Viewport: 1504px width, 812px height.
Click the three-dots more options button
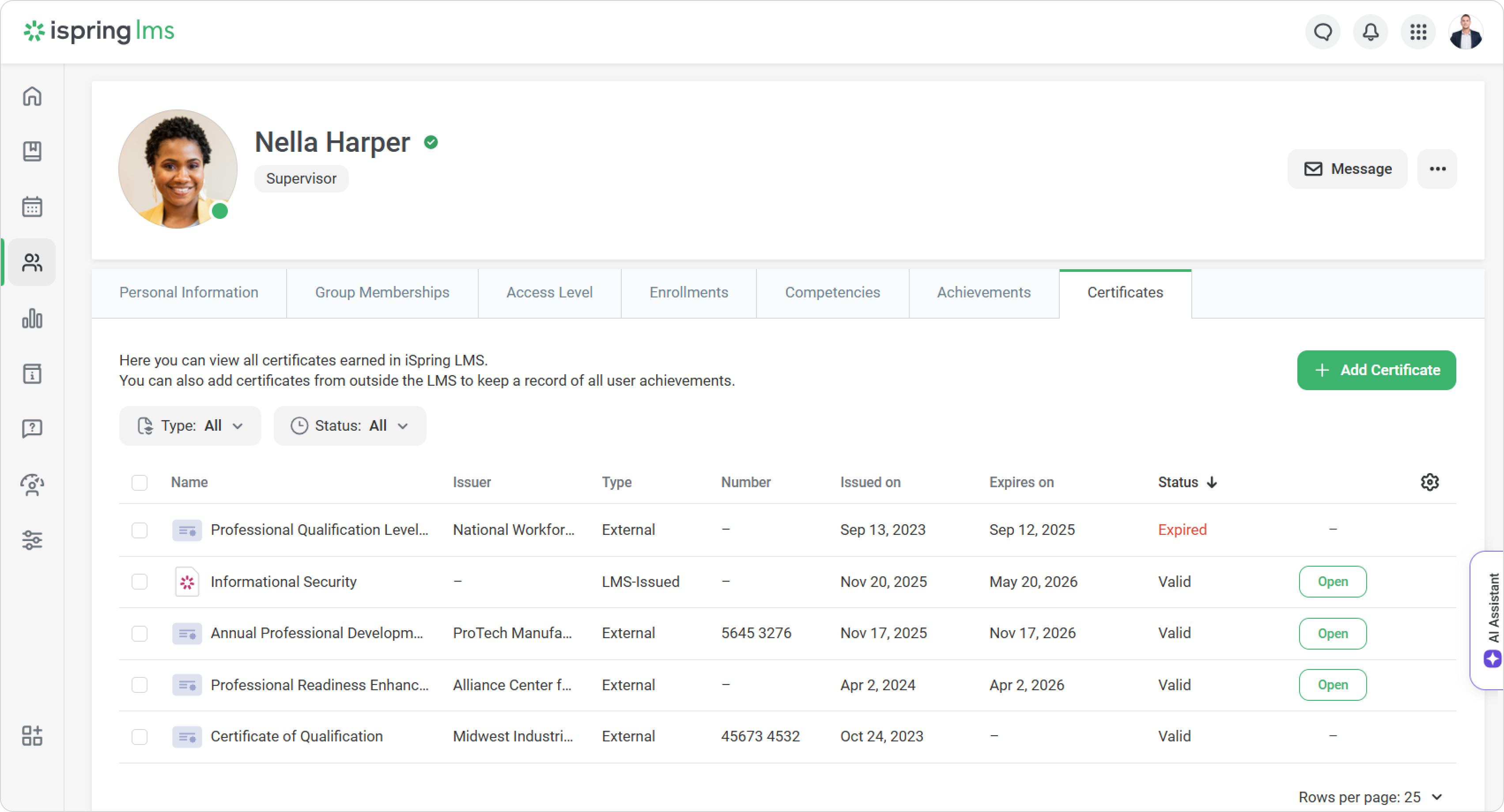click(x=1437, y=169)
